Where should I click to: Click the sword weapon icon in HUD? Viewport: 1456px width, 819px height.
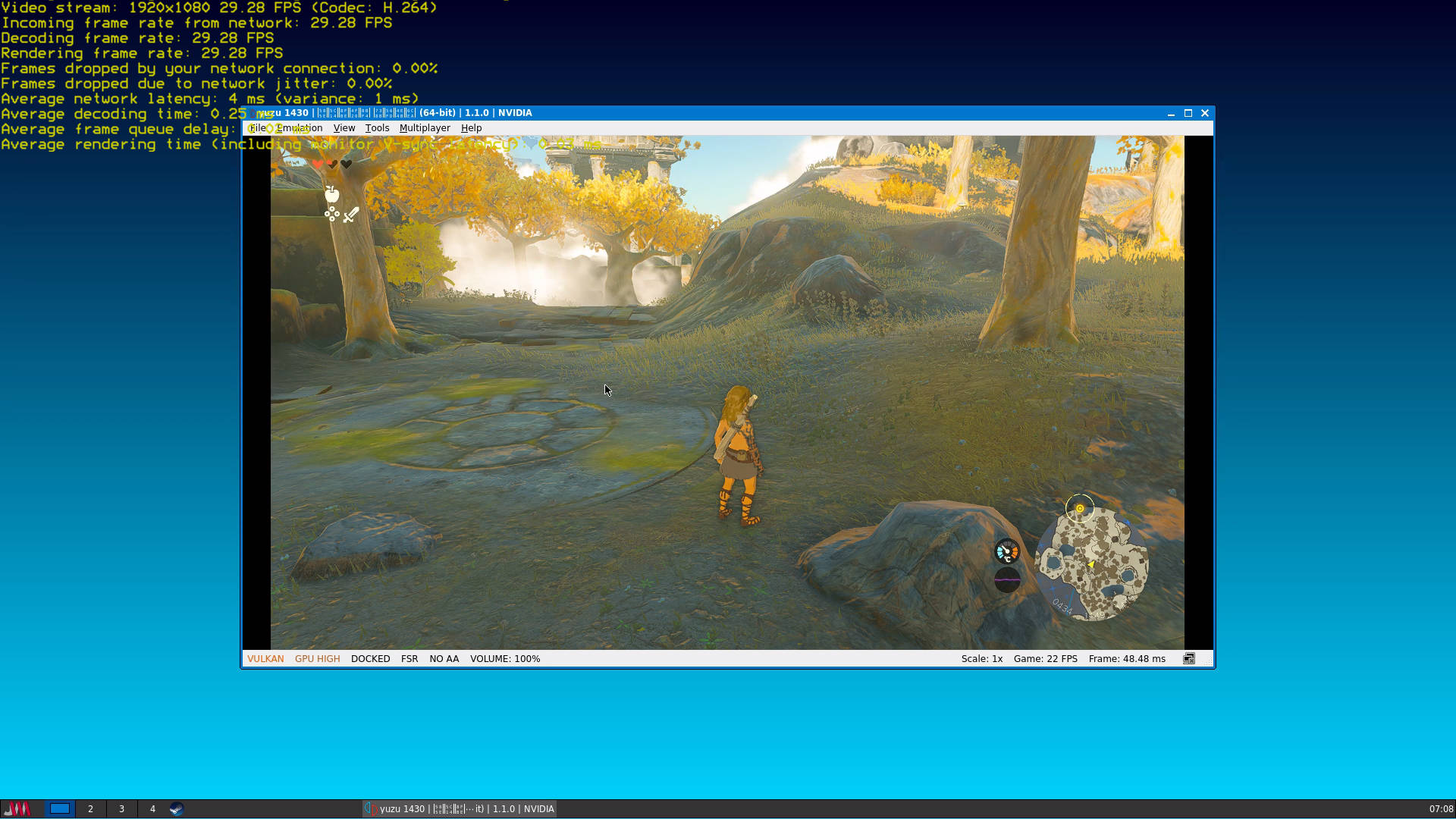350,215
